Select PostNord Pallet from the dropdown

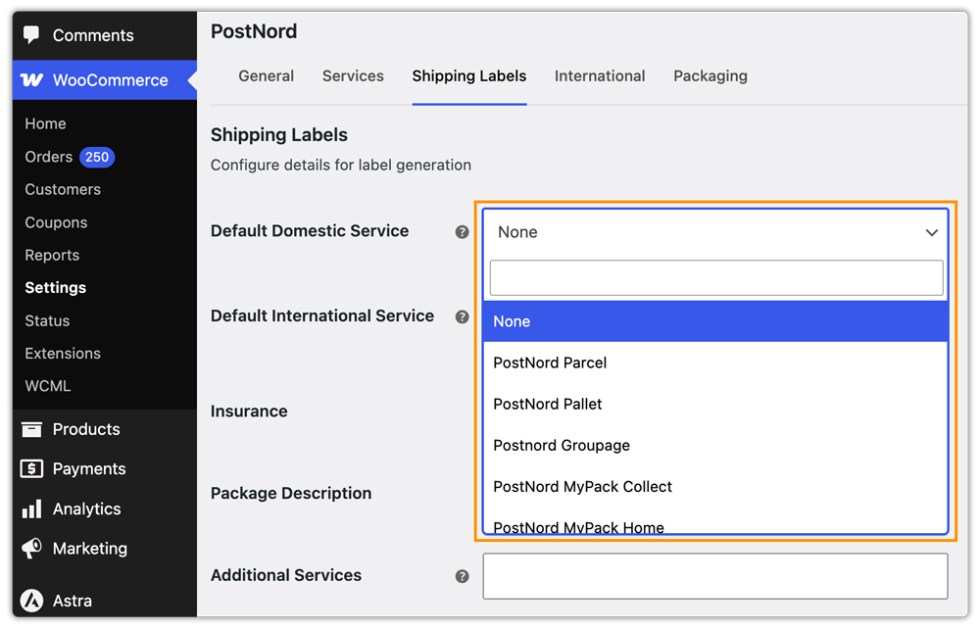tap(715, 404)
